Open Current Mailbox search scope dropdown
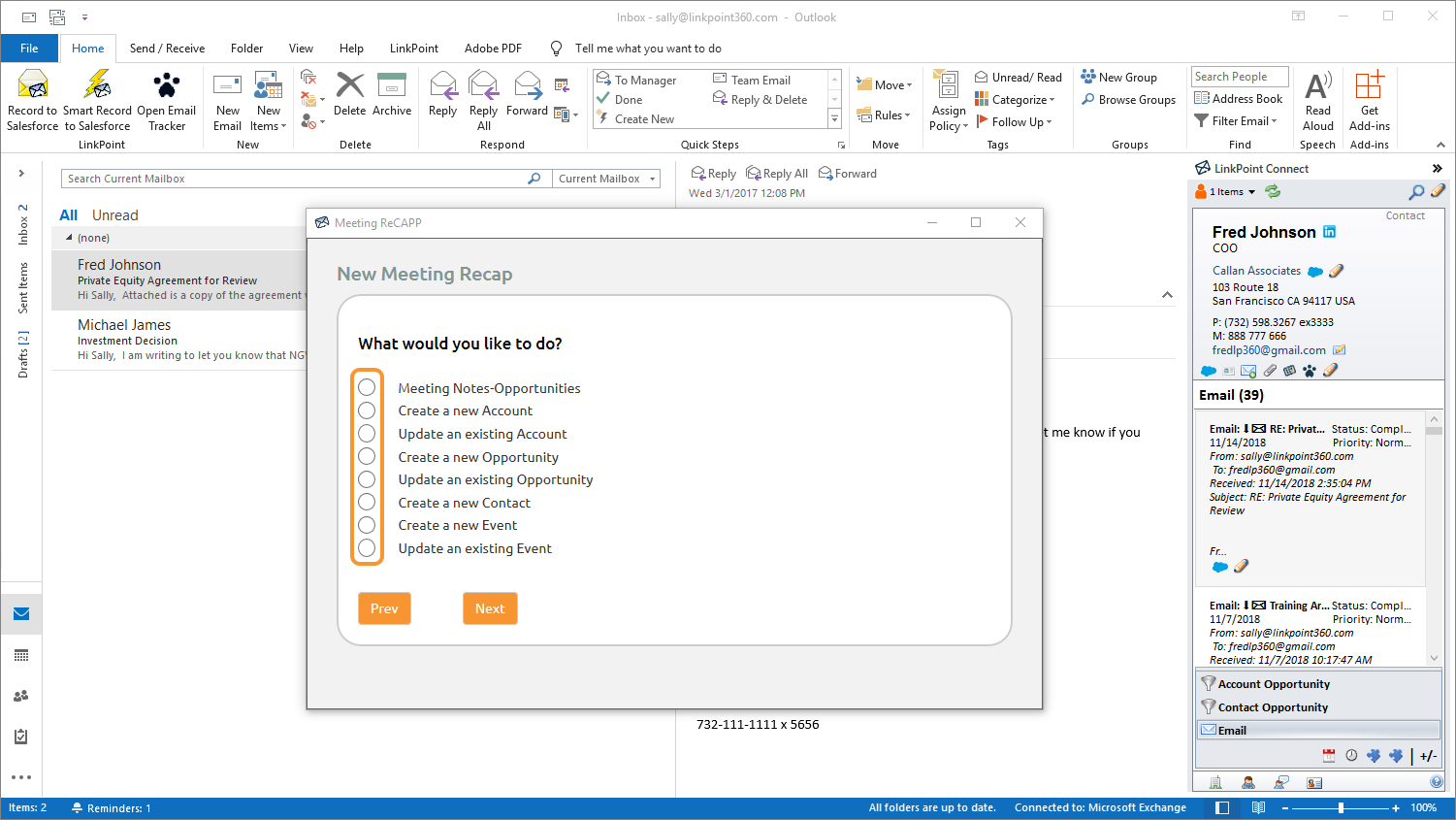The image size is (1456, 820). coord(606,179)
